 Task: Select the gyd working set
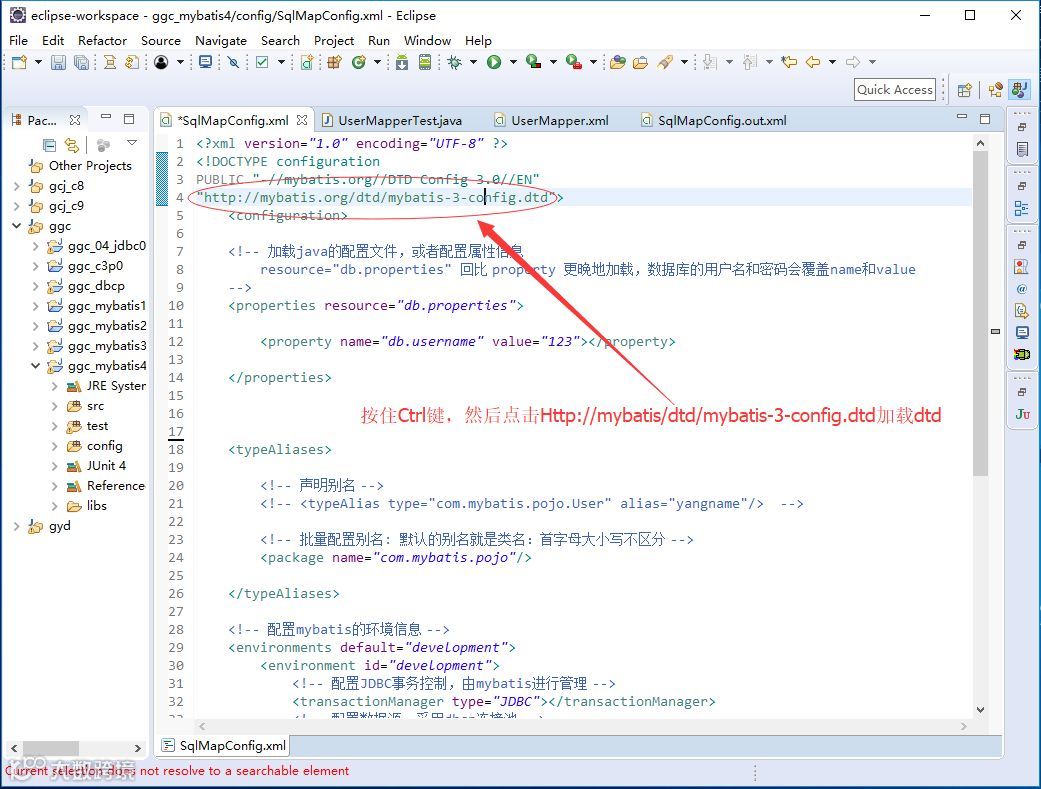tap(59, 526)
